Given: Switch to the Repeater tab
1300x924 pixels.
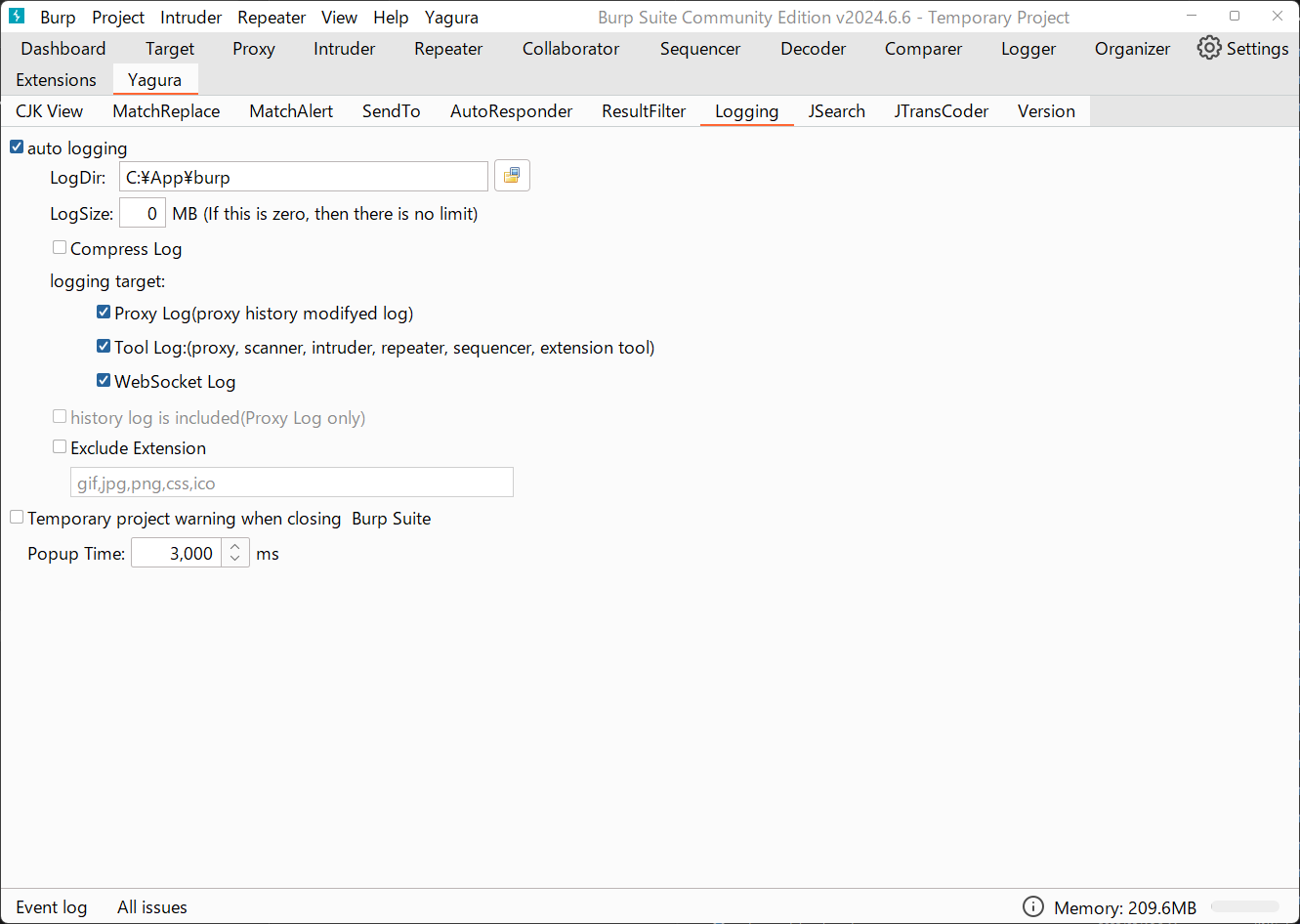Looking at the screenshot, I should pos(448,49).
